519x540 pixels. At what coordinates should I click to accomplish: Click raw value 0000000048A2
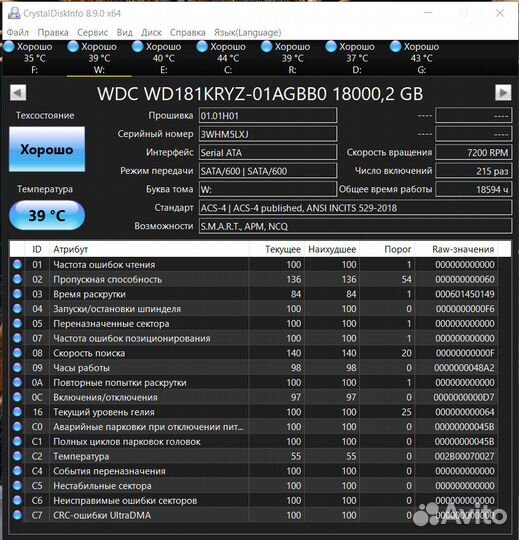click(464, 368)
